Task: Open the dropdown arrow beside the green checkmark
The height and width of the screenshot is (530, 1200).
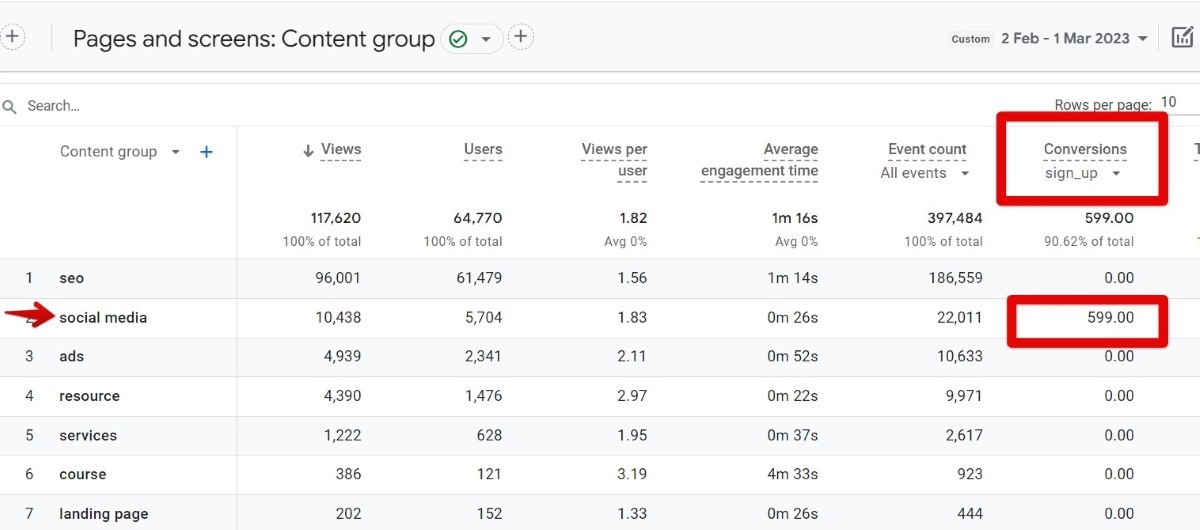Action: pos(486,39)
